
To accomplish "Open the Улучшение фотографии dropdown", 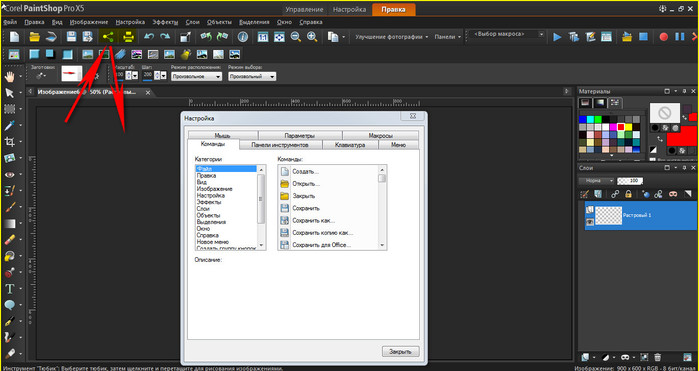I will tap(391, 37).
